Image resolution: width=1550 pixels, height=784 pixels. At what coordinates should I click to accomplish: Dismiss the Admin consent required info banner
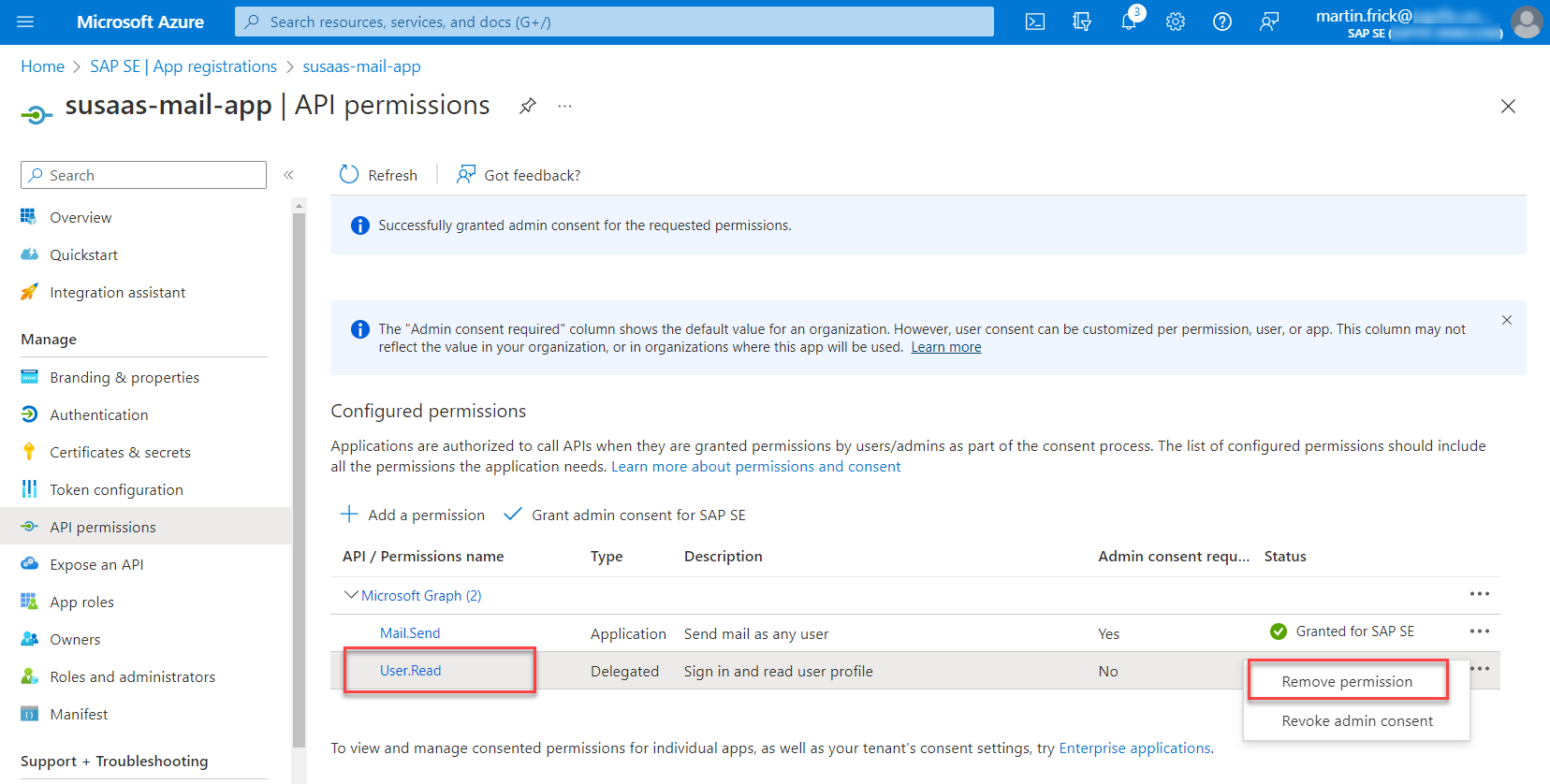(x=1507, y=320)
